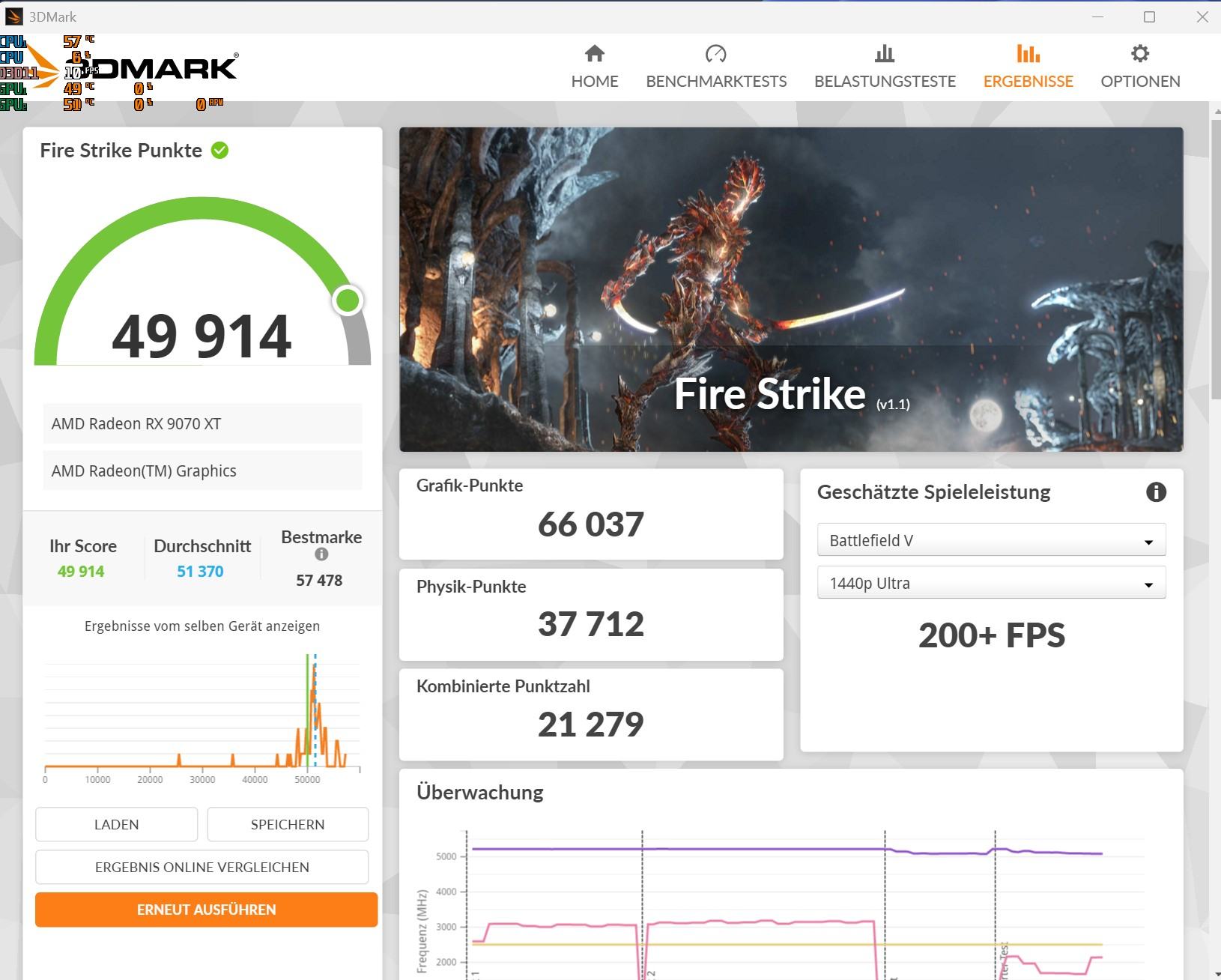Minimize the 3DMark window
Screen dimensions: 1221x980
(1097, 16)
